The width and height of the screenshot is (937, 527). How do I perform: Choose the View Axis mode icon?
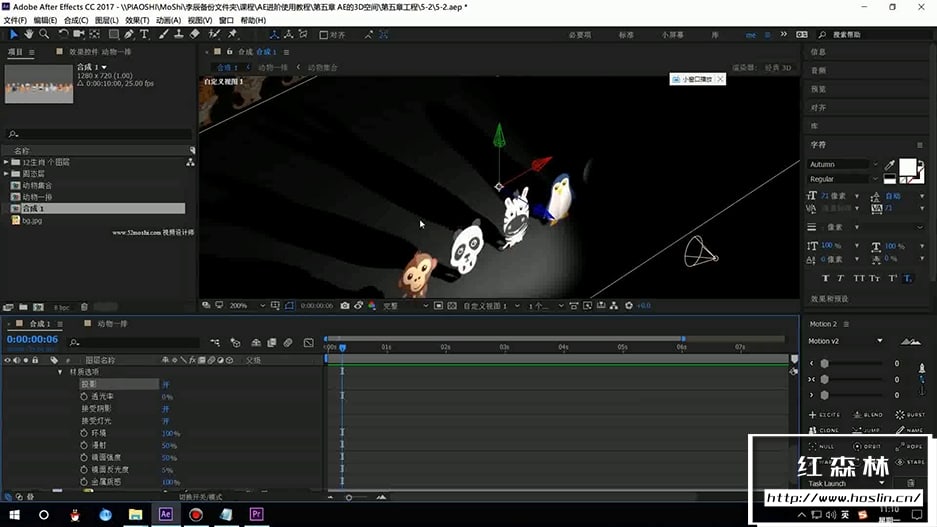click(304, 35)
